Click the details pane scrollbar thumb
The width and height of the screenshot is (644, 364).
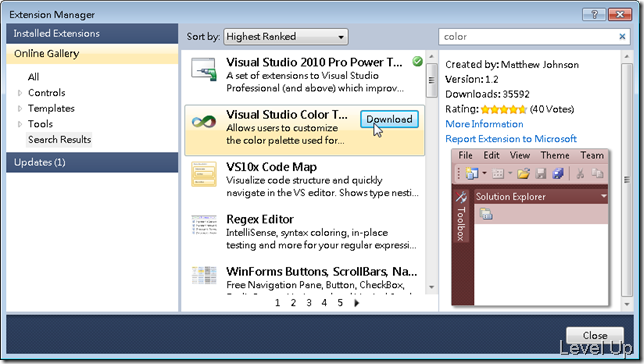tap(627, 180)
